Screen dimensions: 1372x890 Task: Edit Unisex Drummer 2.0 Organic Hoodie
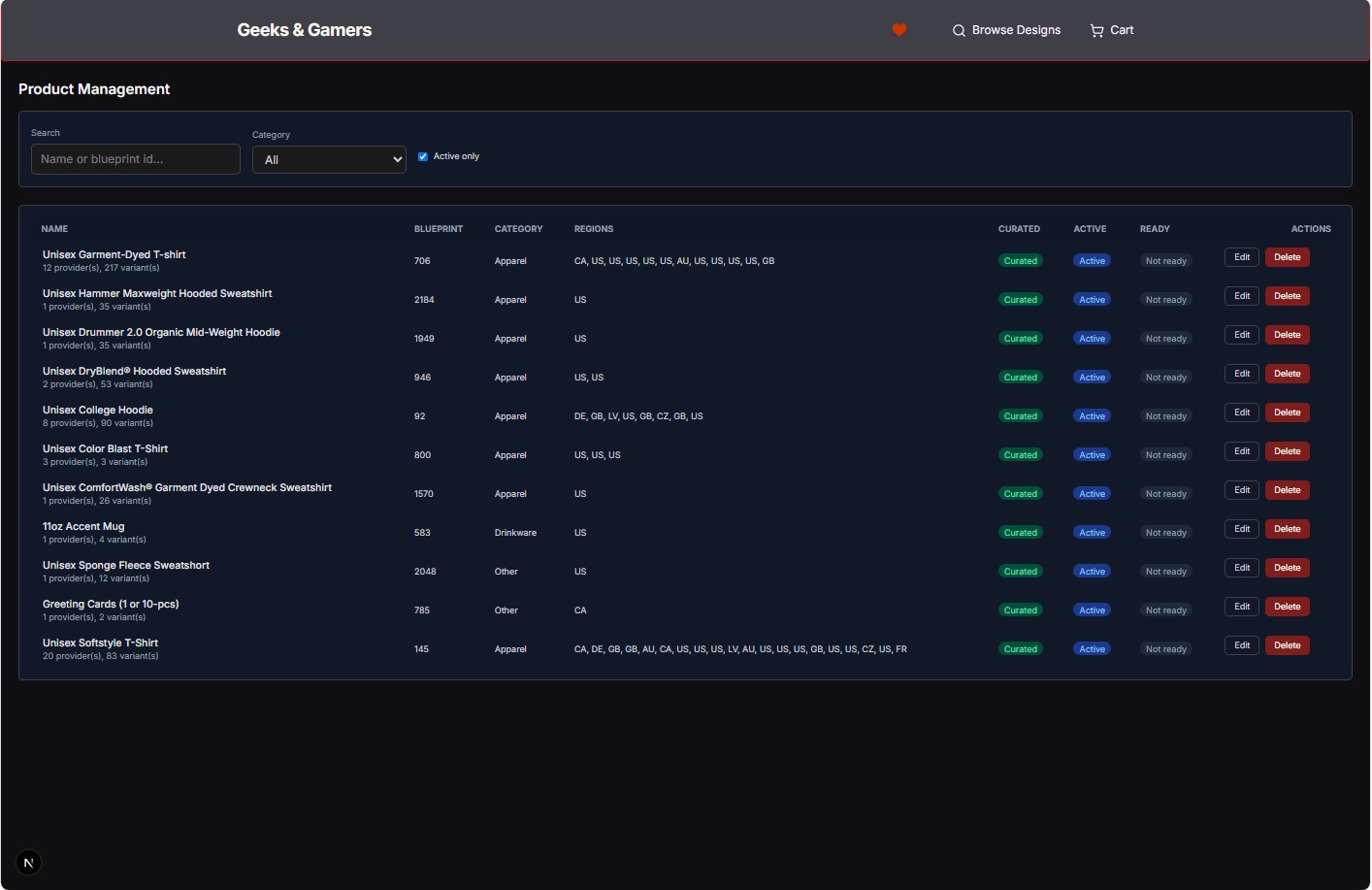(1242, 335)
